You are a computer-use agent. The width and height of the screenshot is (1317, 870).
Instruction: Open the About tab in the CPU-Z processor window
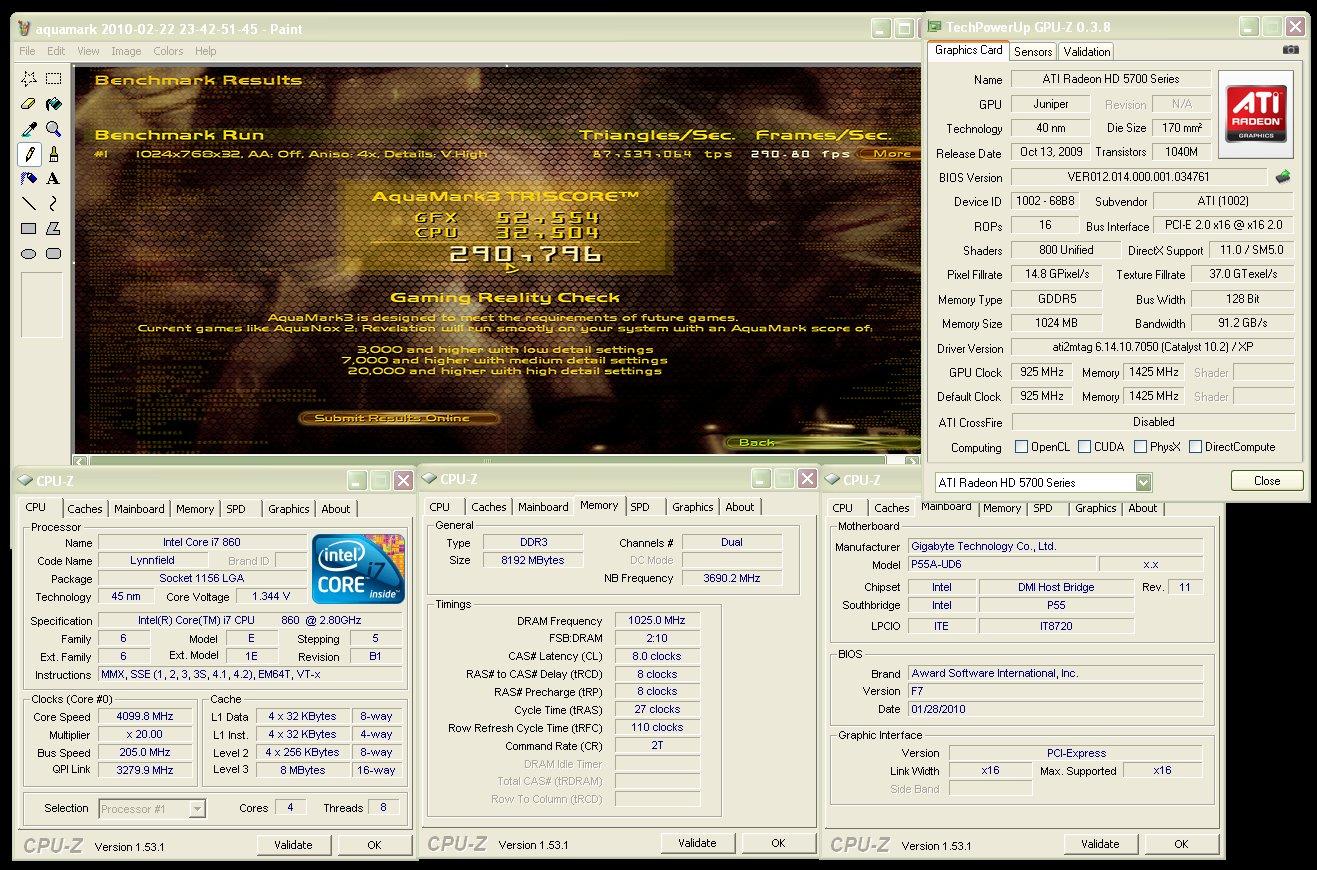(336, 509)
